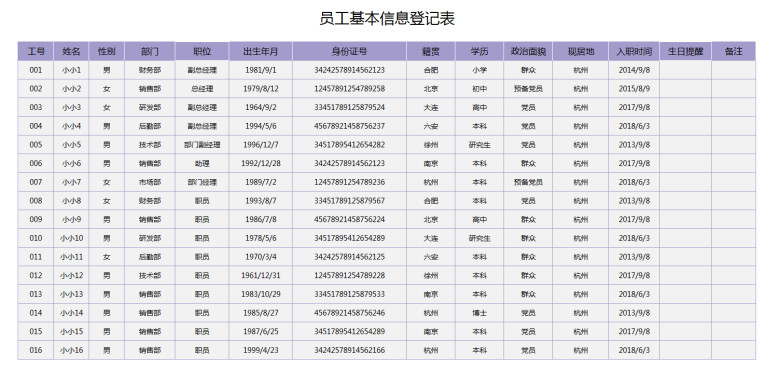Click birth date cell 1979/8/12
Viewport: 780px width, 384px height.
[x=261, y=89]
